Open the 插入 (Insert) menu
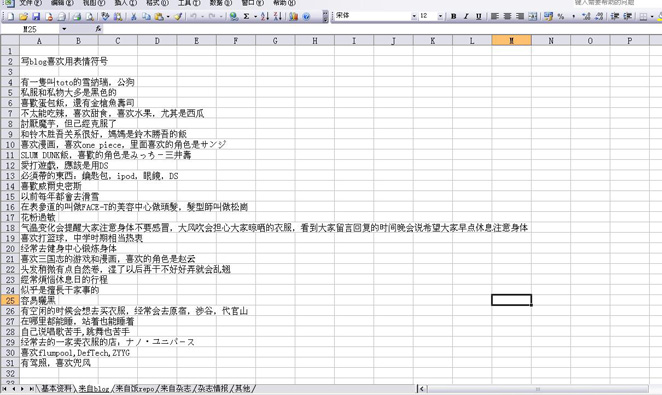This screenshot has width=662, height=395. pos(125,3)
